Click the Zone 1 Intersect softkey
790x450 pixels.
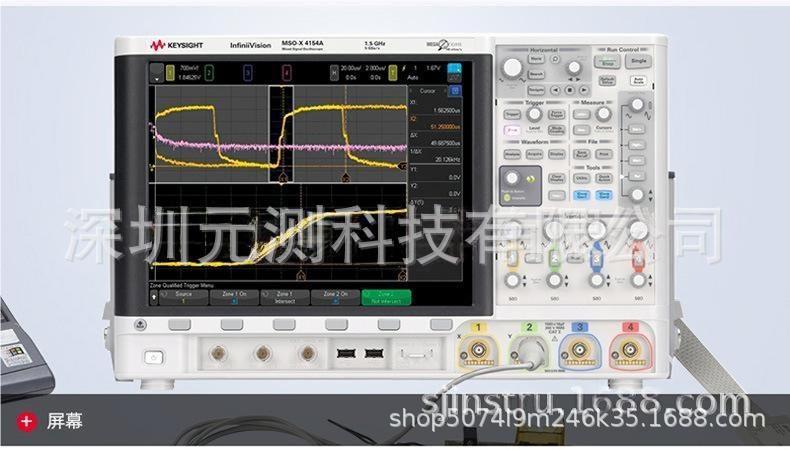tap(285, 297)
